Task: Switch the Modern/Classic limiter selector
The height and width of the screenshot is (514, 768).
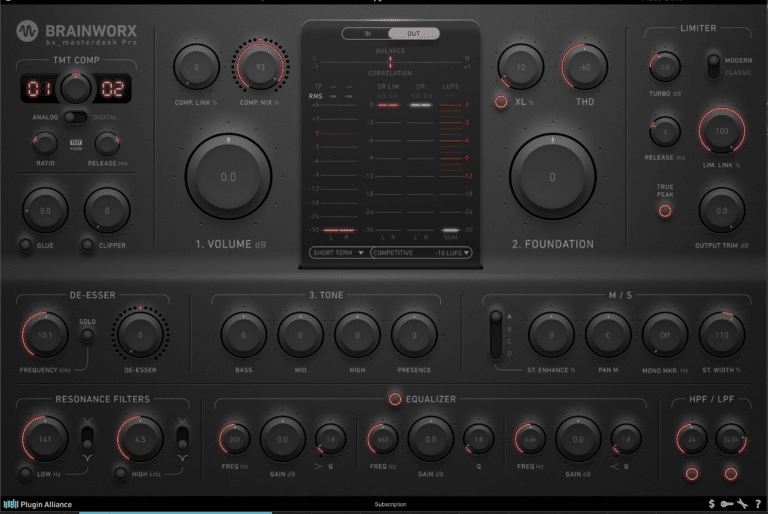Action: click(x=713, y=66)
